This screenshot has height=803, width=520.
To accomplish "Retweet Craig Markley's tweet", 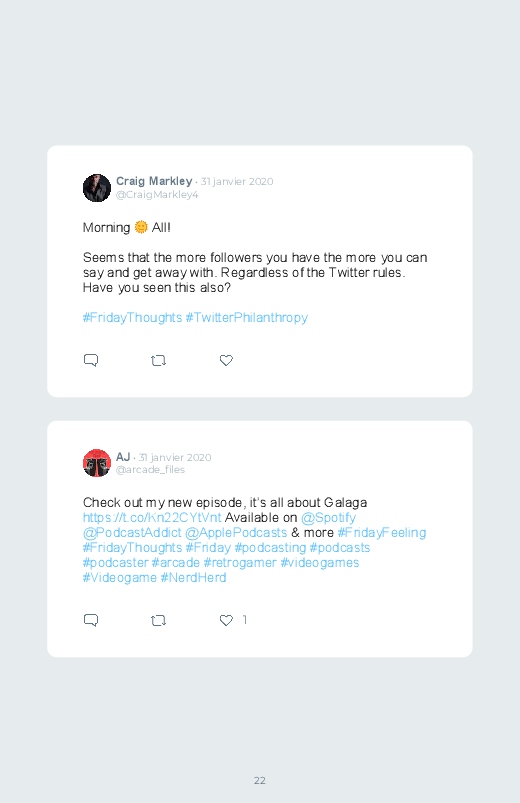I will coord(158,361).
